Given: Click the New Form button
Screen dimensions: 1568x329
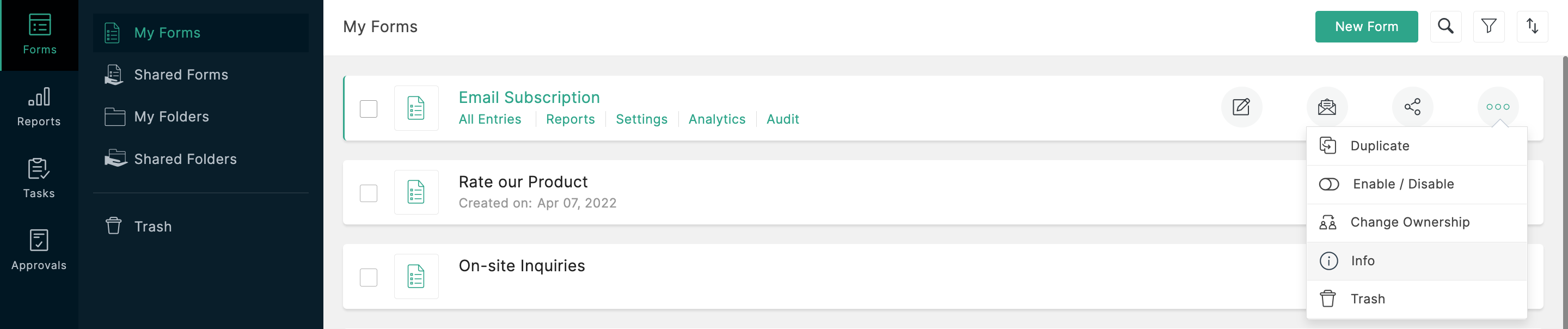Looking at the screenshot, I should click(x=1366, y=27).
